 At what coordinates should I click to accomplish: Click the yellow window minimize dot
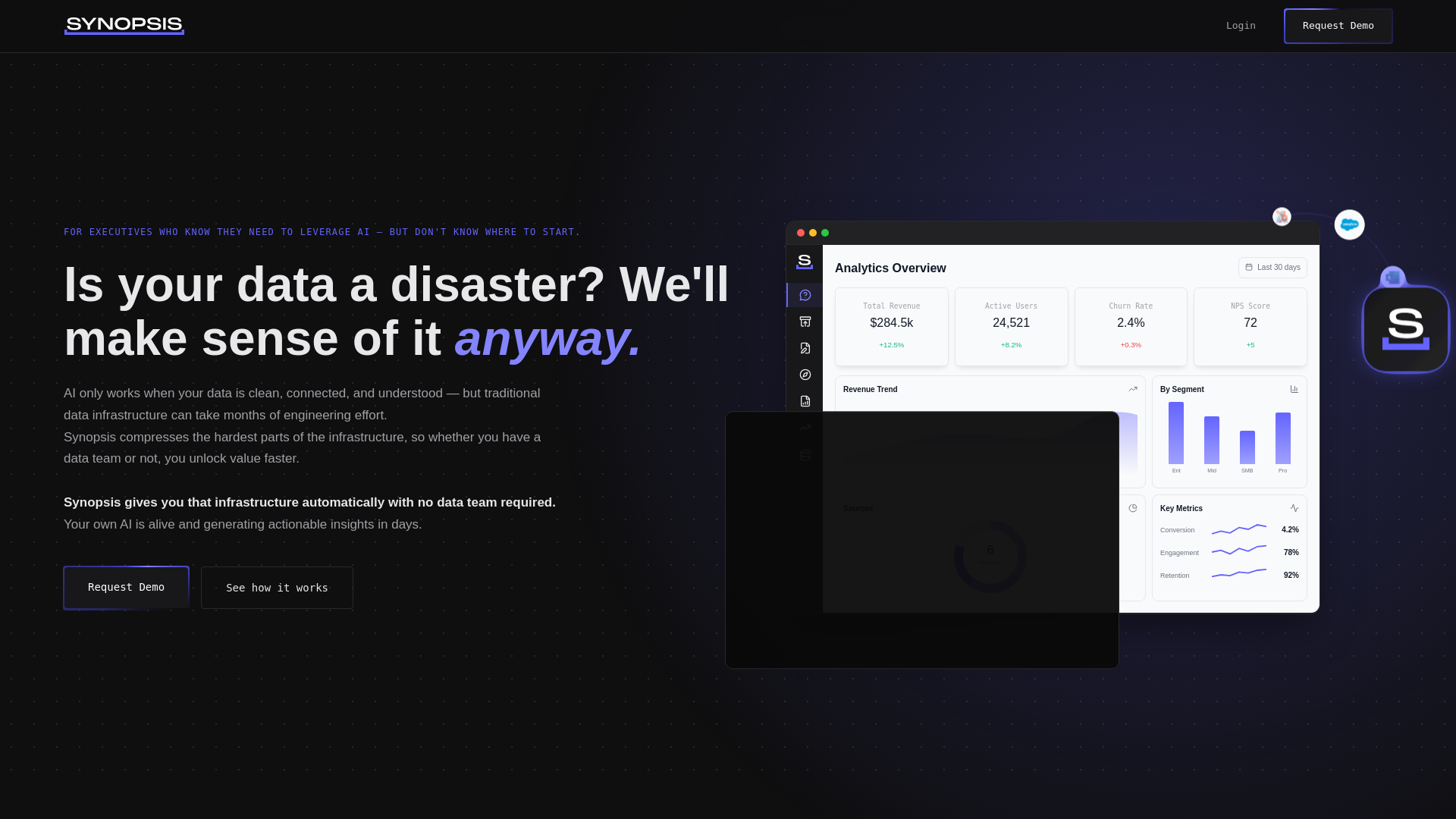813,233
